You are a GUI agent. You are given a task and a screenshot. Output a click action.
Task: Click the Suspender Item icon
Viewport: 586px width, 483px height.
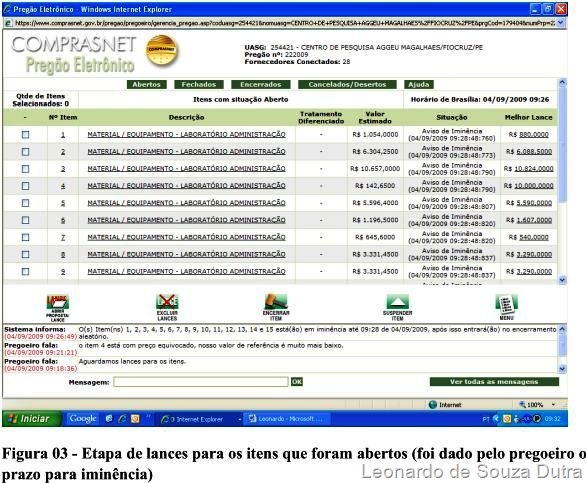397,308
